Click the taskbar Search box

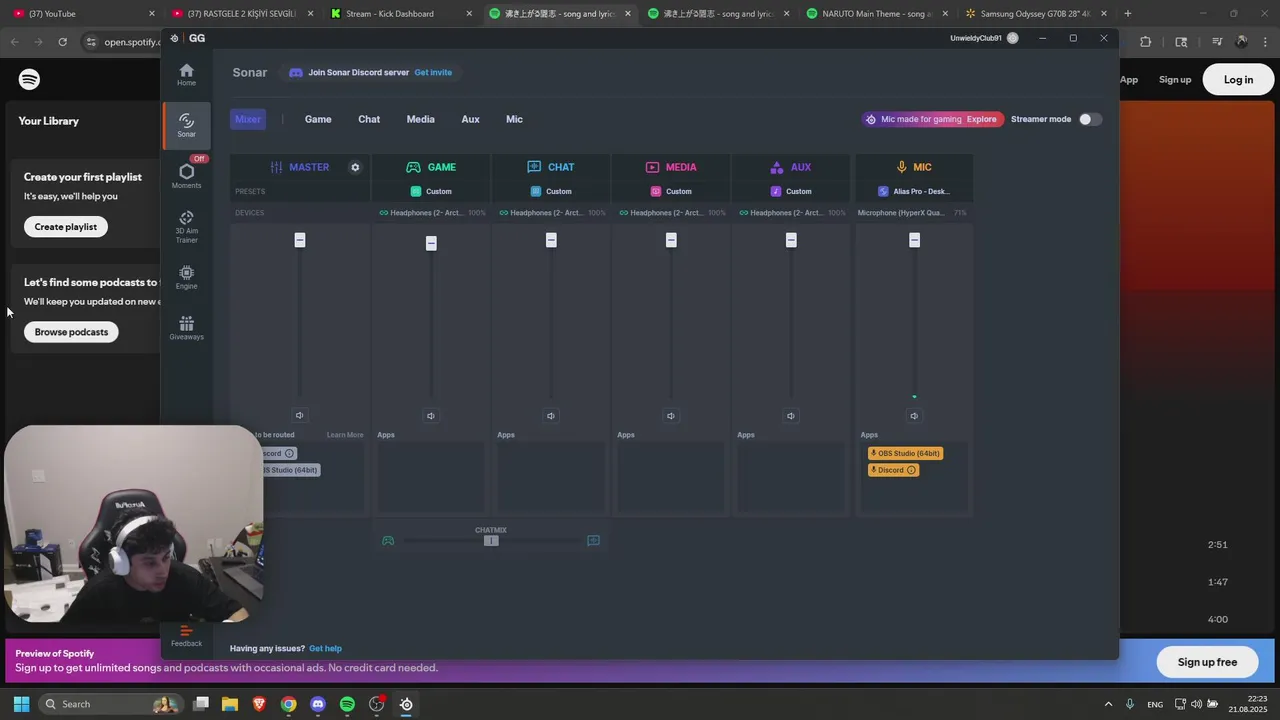coord(110,704)
